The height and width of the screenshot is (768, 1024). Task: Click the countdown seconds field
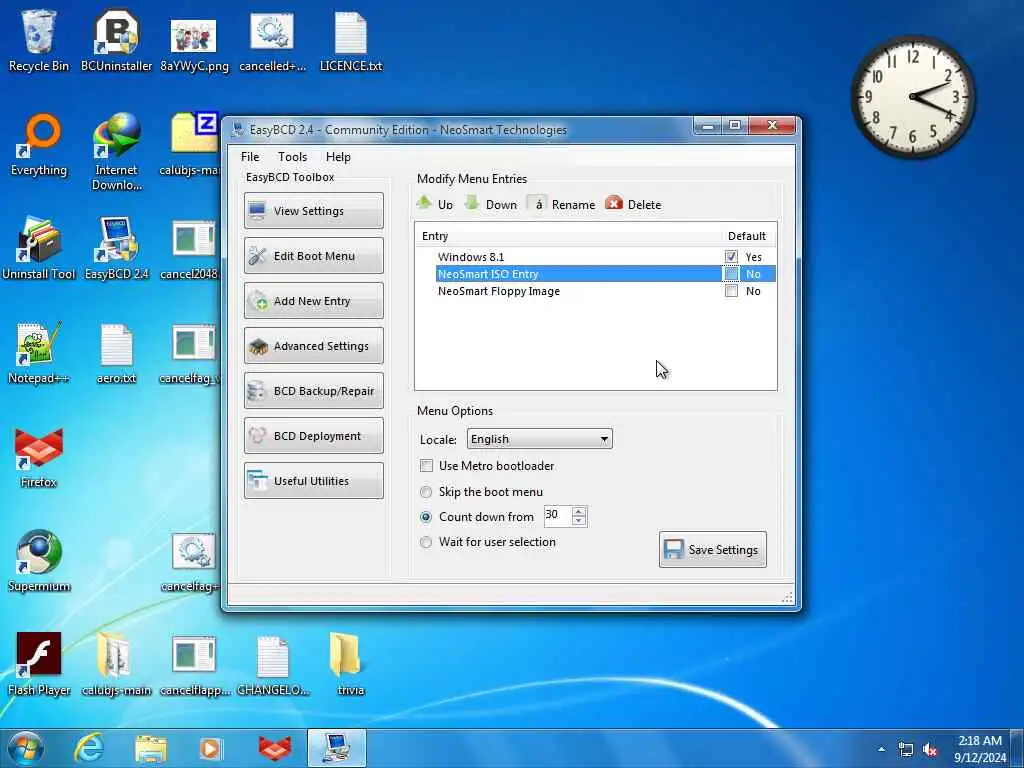point(557,516)
